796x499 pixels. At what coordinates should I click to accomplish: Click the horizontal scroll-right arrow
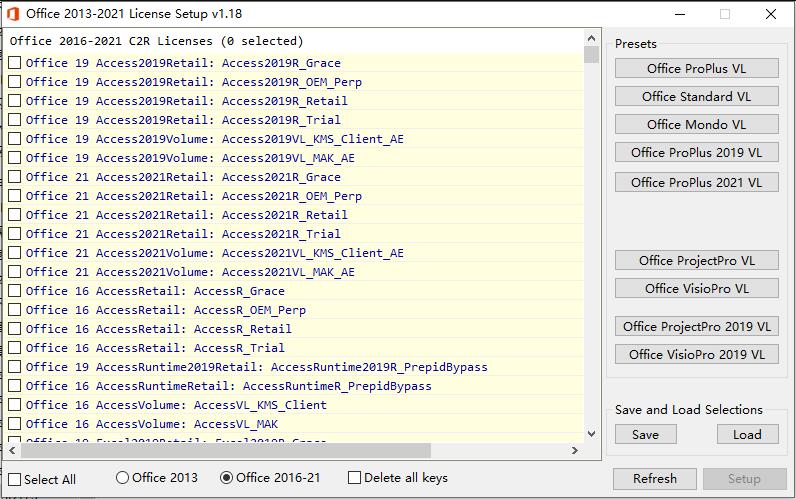coord(575,450)
